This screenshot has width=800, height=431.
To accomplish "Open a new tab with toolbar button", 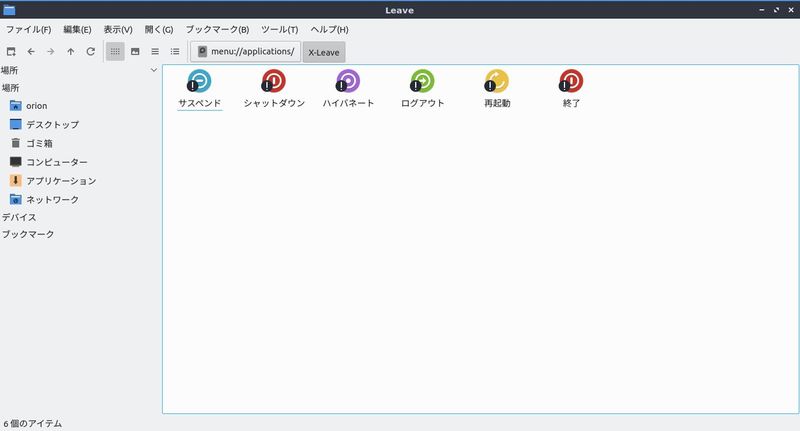I will [x=11, y=51].
